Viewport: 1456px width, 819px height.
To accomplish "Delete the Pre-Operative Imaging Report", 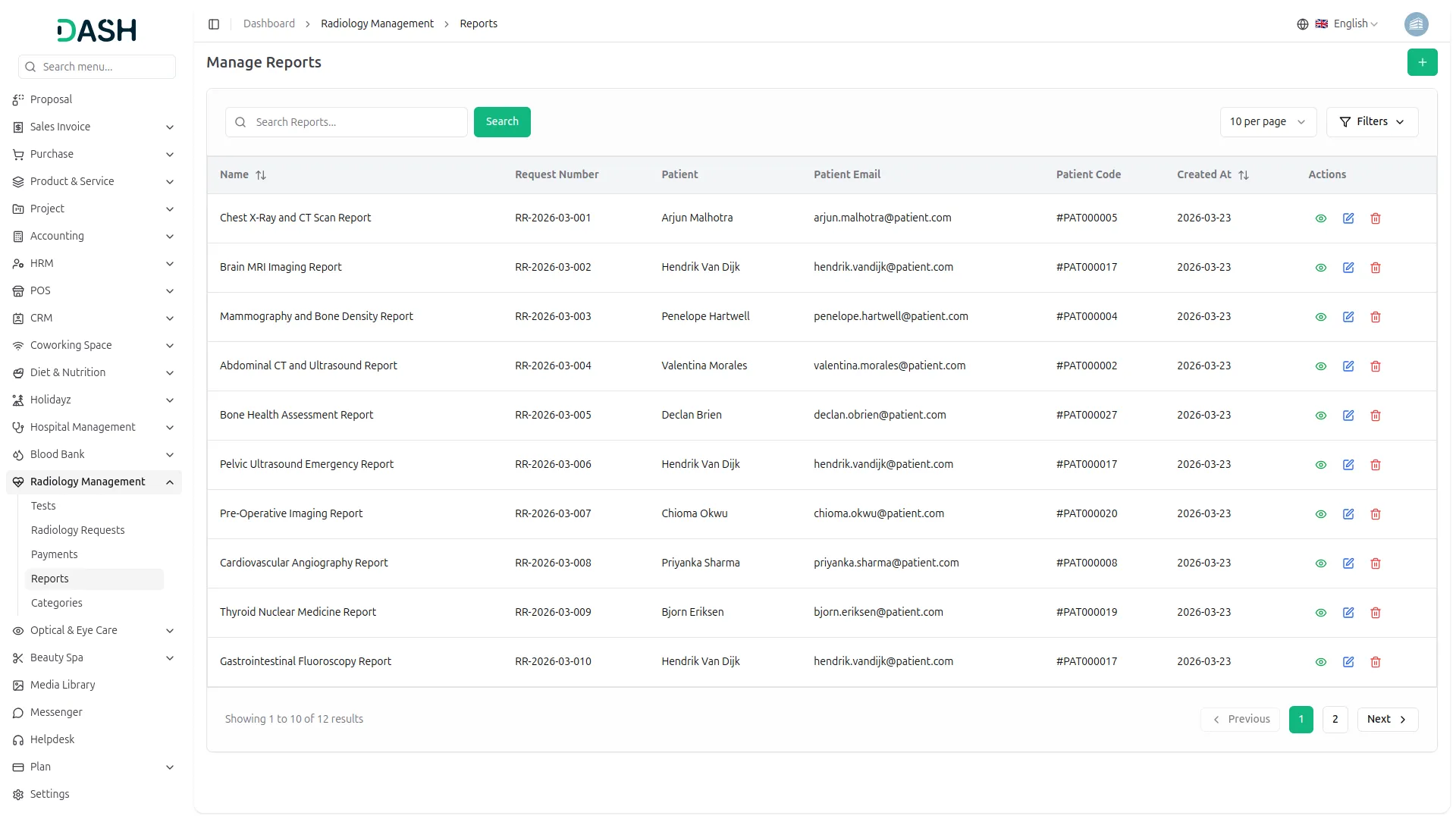I will point(1375,514).
